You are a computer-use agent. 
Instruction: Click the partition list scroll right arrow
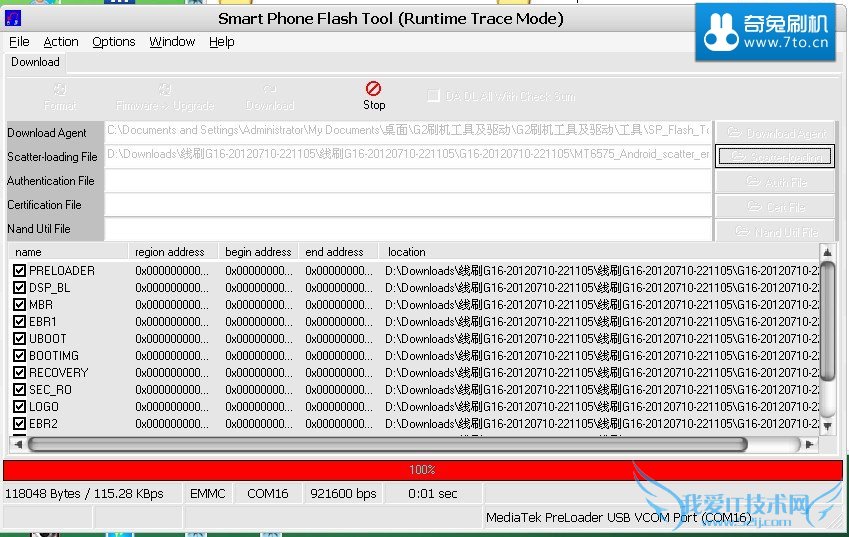[x=809, y=444]
